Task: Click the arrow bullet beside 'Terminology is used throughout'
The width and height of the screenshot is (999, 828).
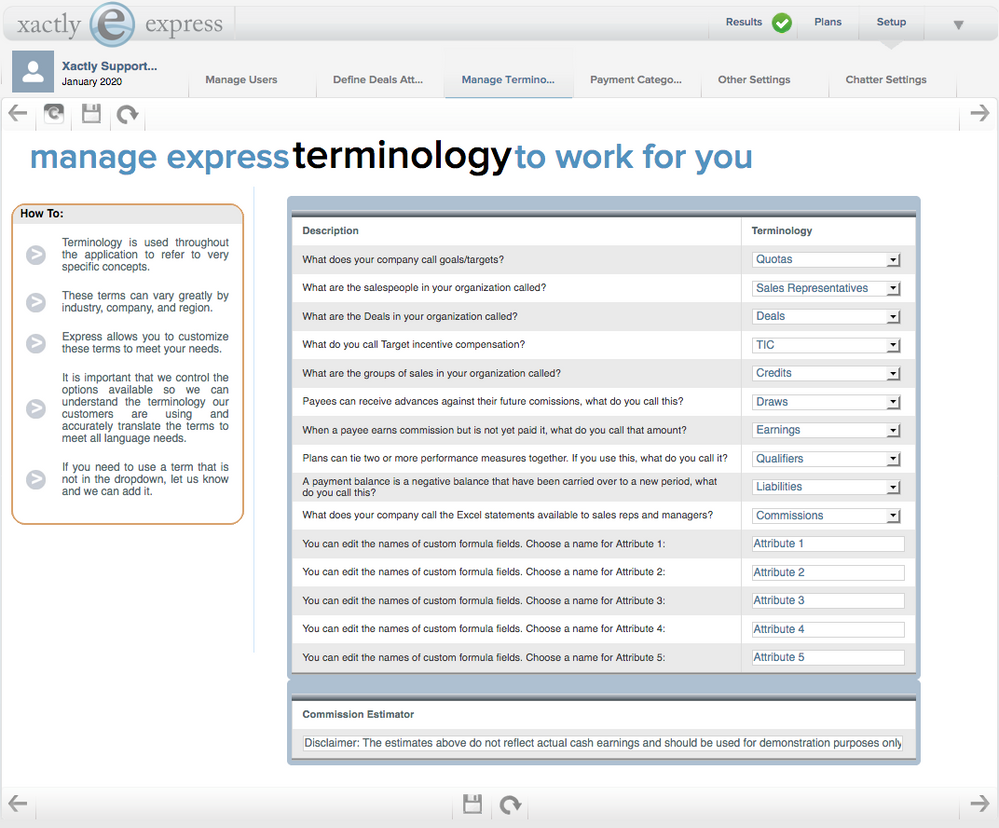Action: [36, 255]
